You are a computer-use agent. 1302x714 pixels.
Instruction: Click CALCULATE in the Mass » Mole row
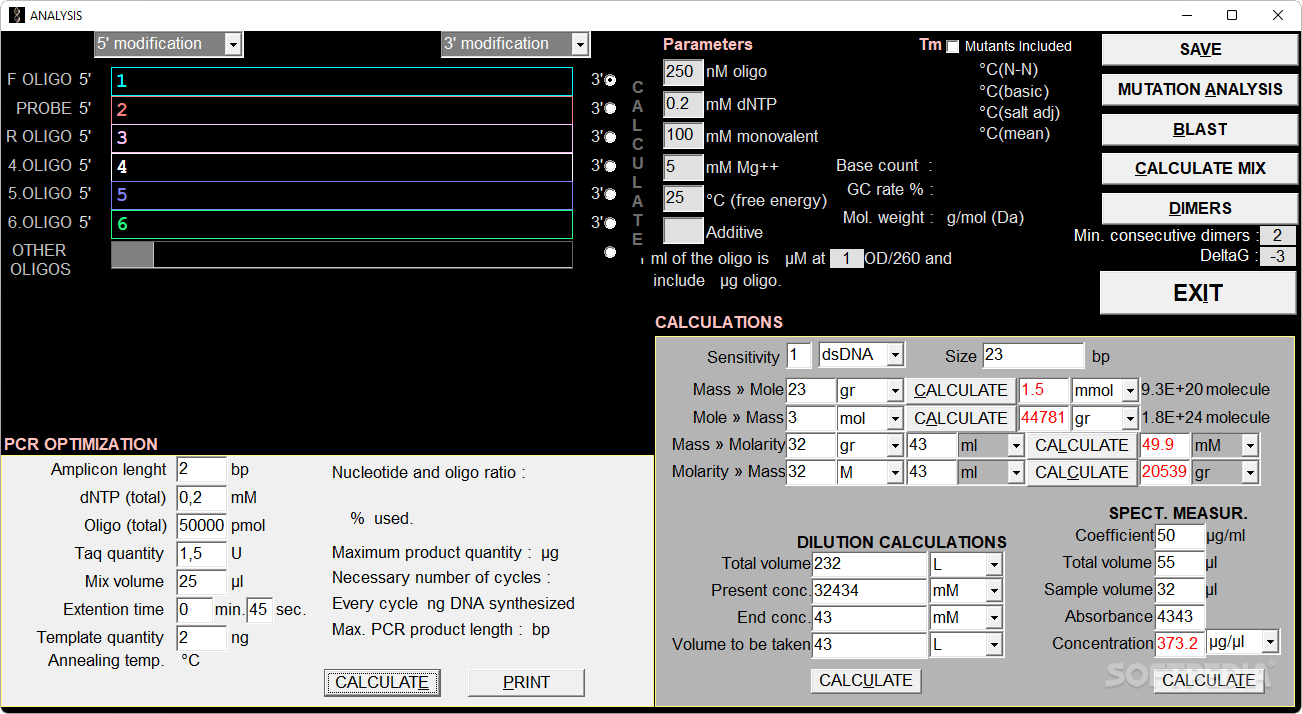tap(960, 390)
